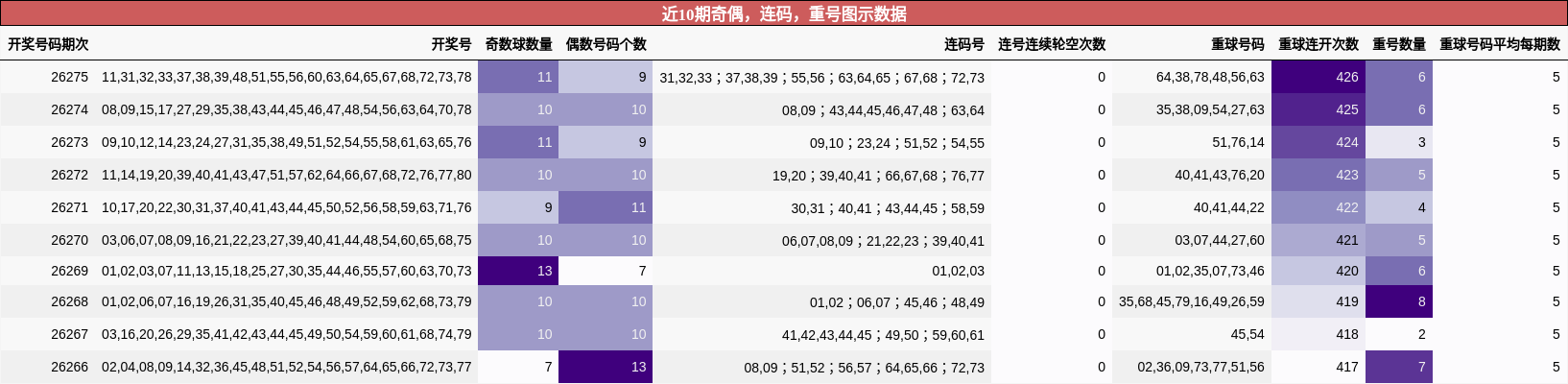Click the streak count cell 425
This screenshot has height=384, width=1568.
point(1319,109)
